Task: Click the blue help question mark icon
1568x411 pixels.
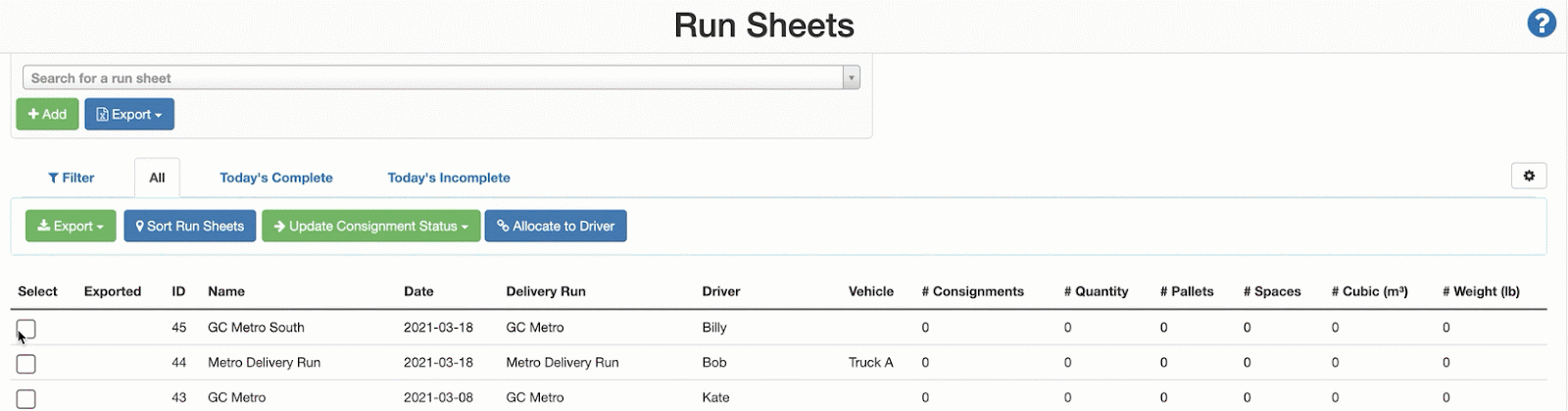Action: coord(1541,24)
